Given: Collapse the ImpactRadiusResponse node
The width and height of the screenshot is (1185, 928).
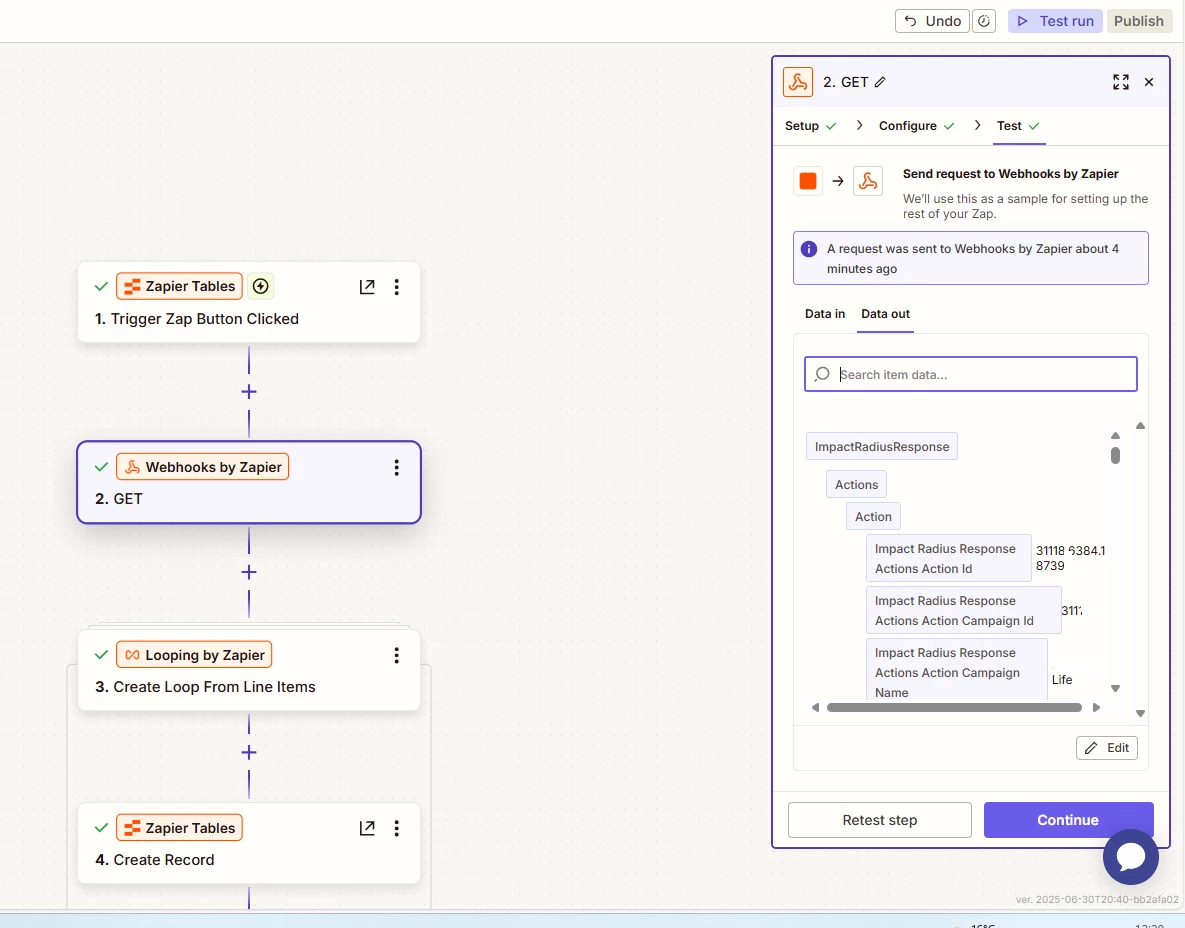Looking at the screenshot, I should [x=882, y=447].
